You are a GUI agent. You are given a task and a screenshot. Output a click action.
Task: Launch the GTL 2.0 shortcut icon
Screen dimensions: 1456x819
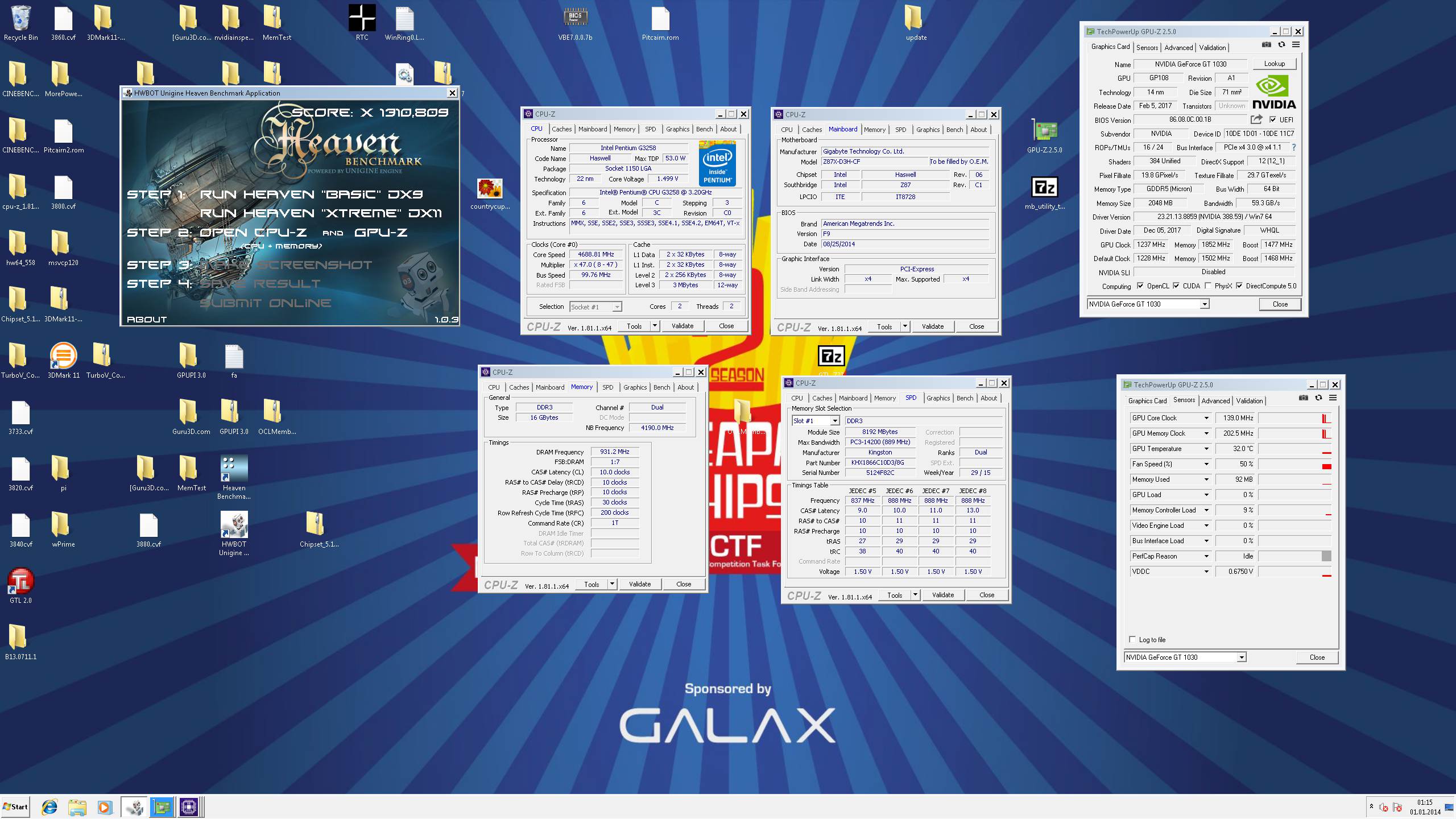pos(20,586)
